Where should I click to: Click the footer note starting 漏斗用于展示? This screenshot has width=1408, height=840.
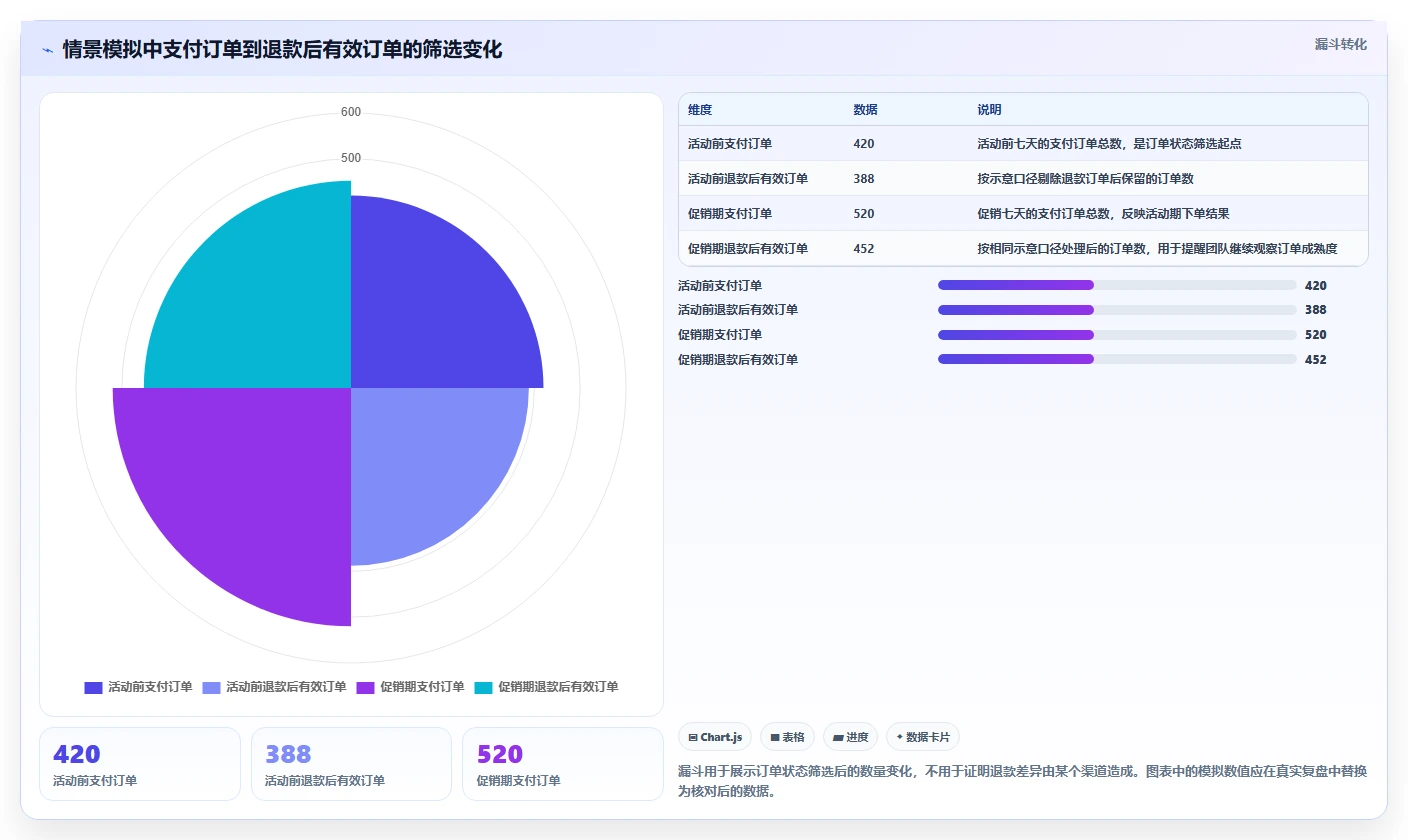pos(1022,782)
